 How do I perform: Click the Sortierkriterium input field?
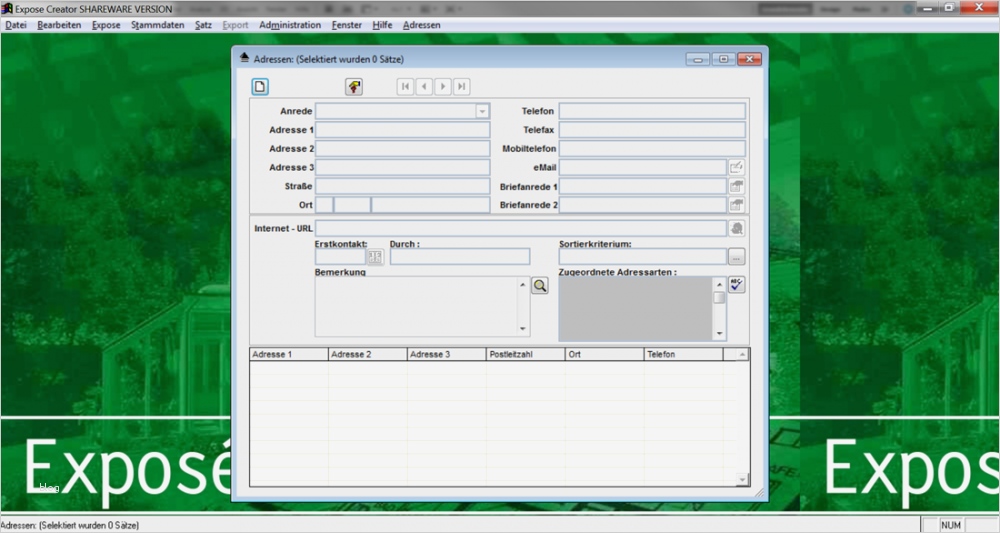coord(643,256)
